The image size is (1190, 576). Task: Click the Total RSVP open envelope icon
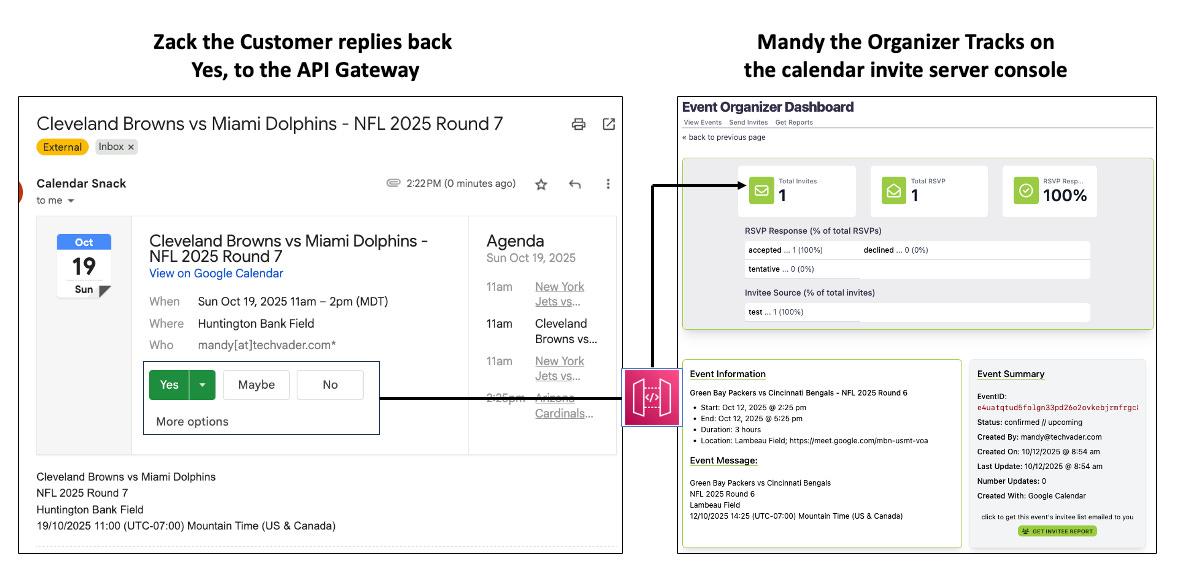893,191
